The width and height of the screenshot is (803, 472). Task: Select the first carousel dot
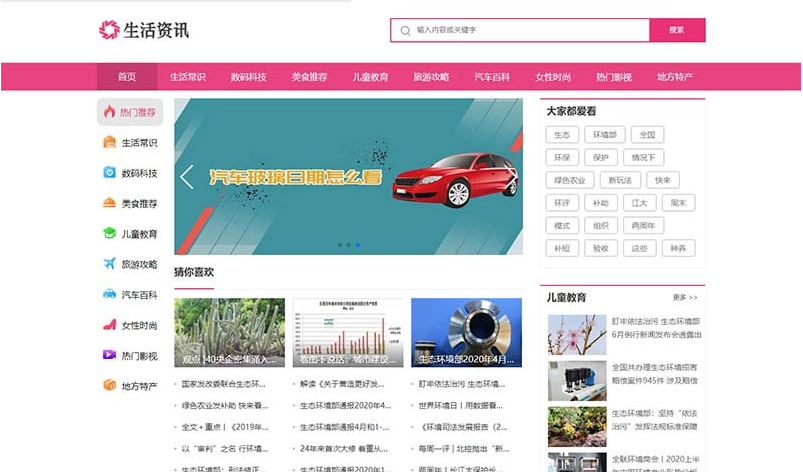point(340,245)
